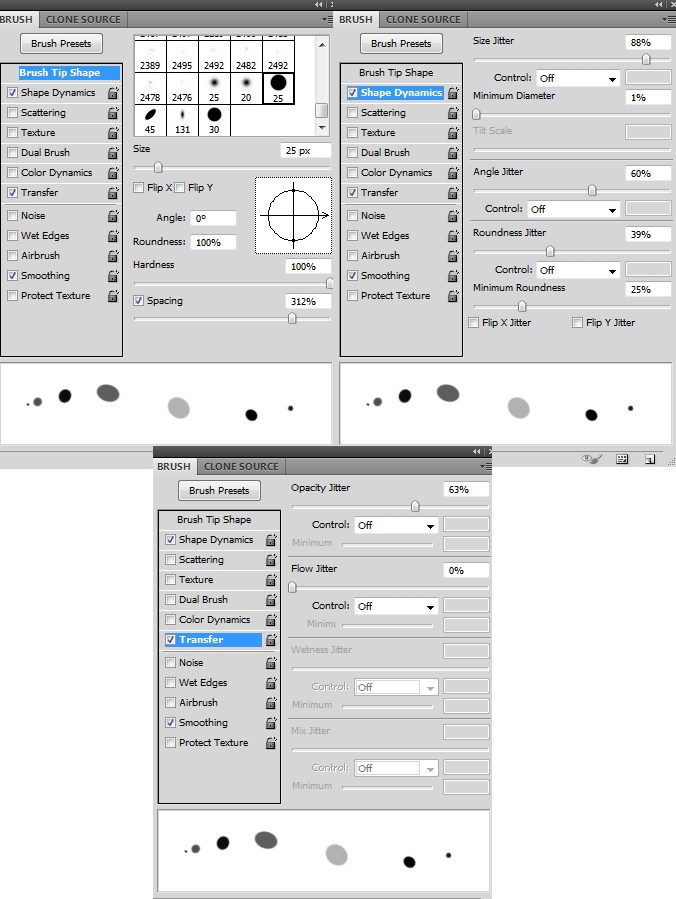Click brush tip list scroll-up arrow

click(x=322, y=44)
